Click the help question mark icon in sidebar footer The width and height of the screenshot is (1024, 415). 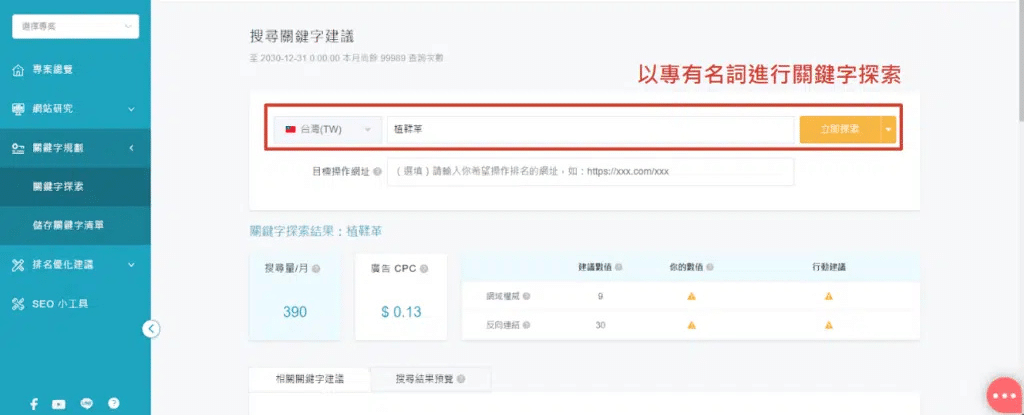(x=113, y=404)
